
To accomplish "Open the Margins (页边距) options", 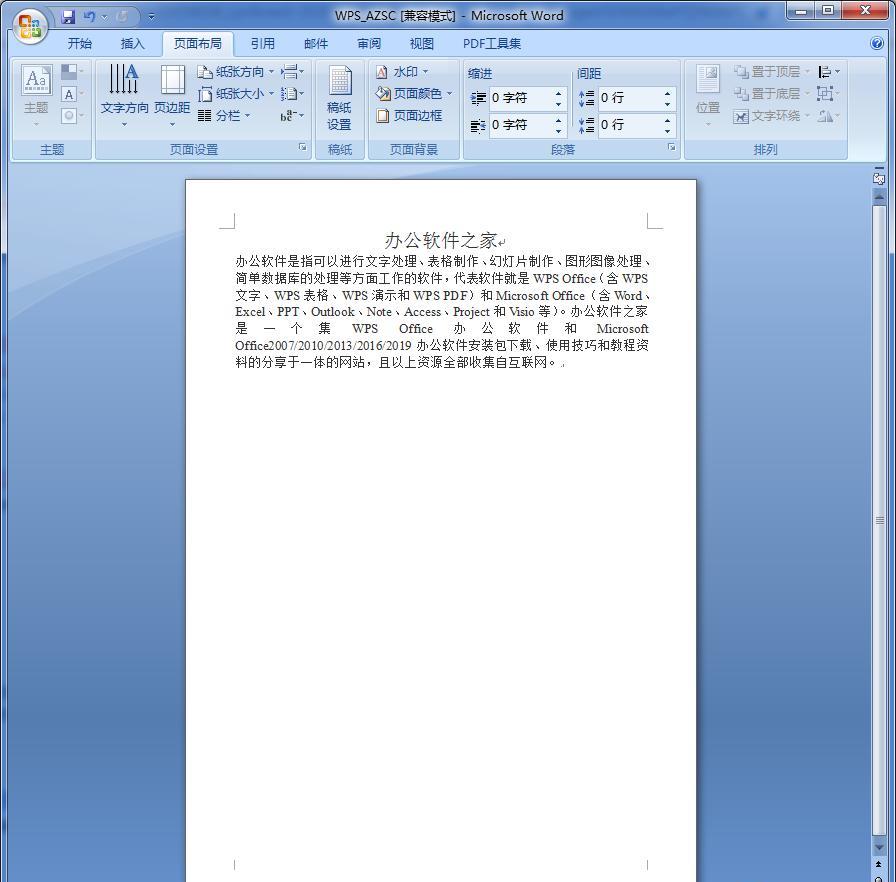I will [x=171, y=95].
